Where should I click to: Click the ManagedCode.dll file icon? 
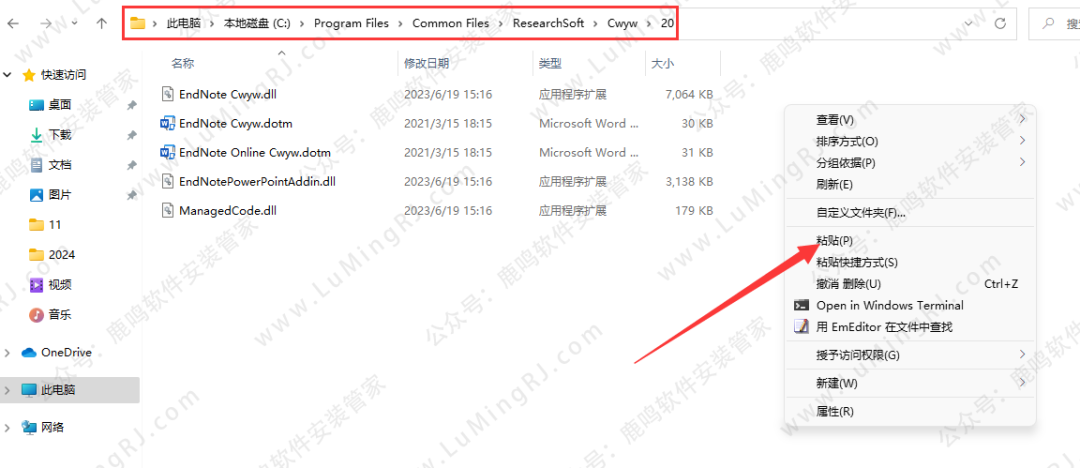coord(167,211)
